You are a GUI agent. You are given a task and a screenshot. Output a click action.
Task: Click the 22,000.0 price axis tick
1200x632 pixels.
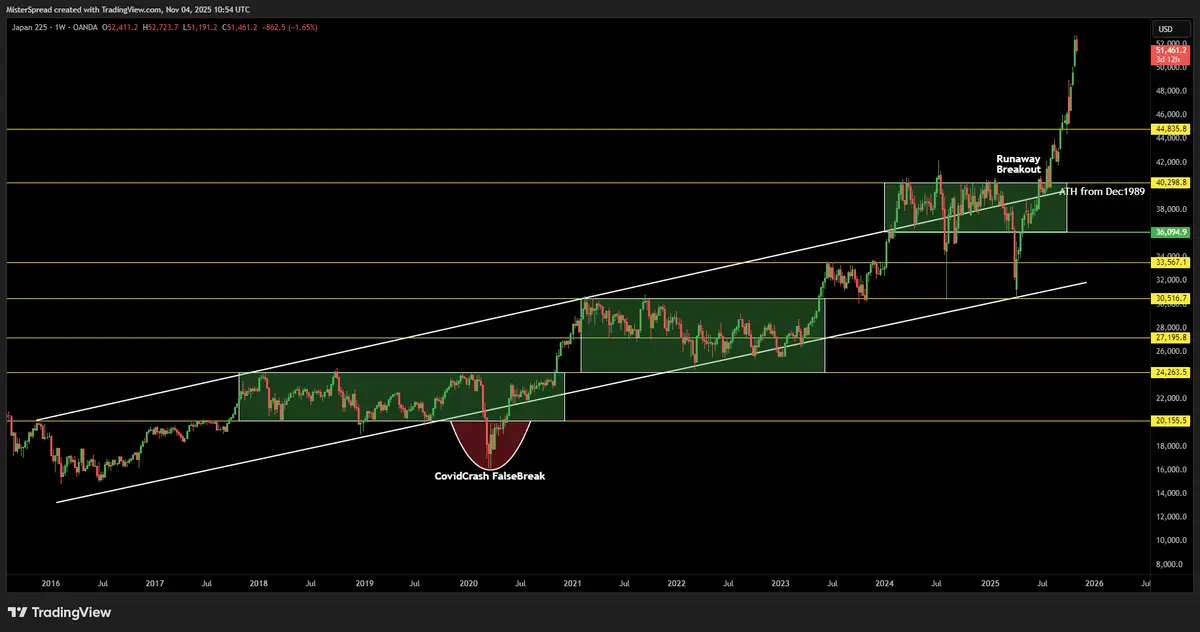1172,398
